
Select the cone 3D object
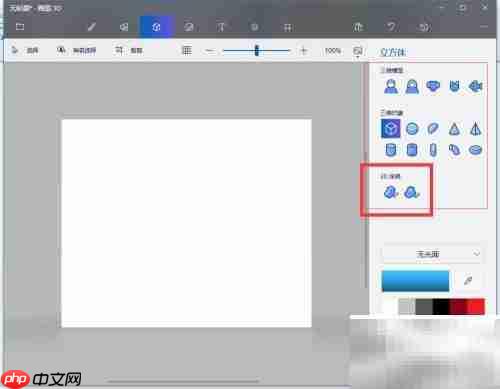(454, 129)
